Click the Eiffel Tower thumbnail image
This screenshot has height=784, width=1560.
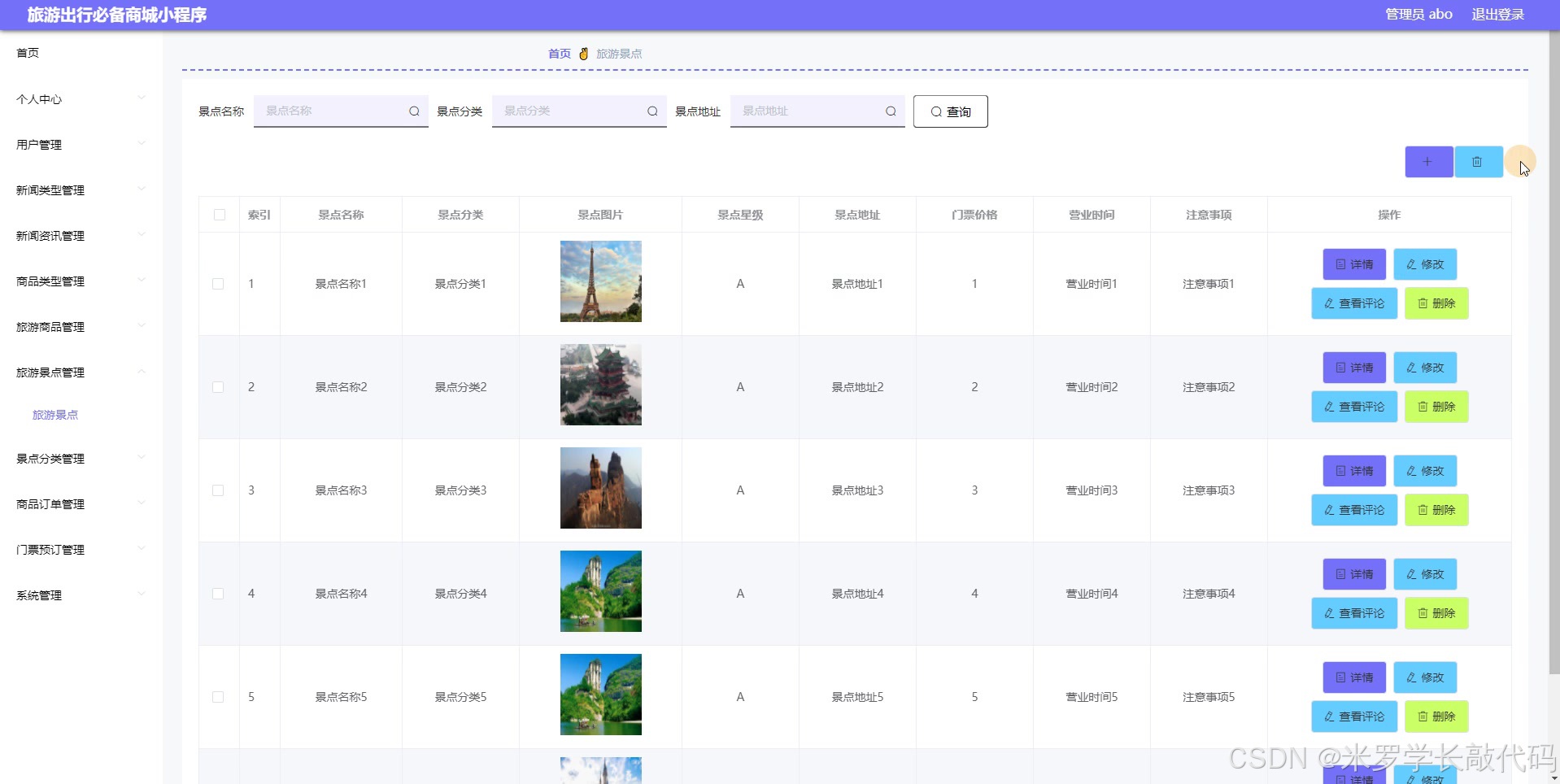pos(601,281)
